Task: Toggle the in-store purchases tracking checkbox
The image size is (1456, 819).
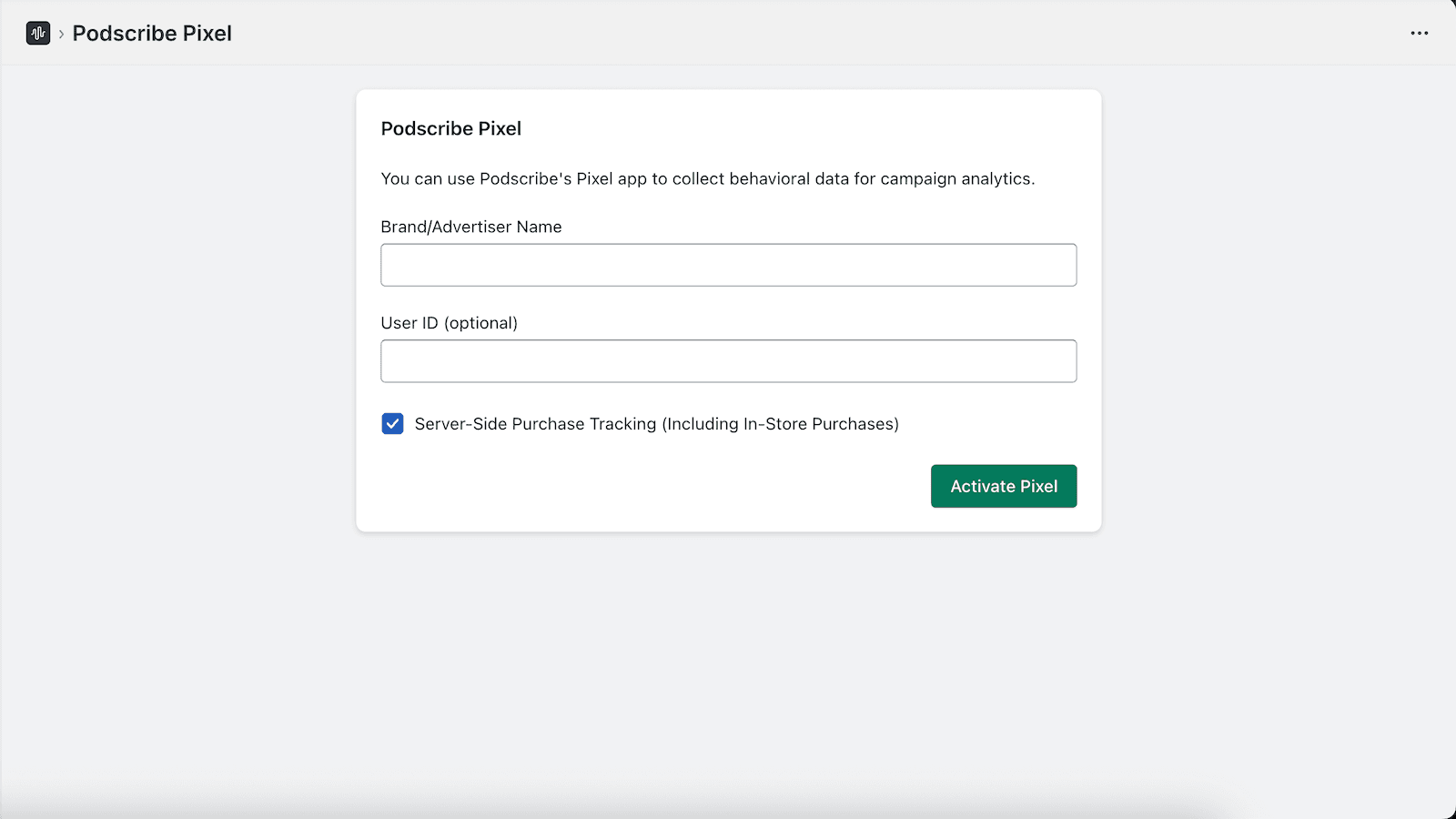Action: 392,423
